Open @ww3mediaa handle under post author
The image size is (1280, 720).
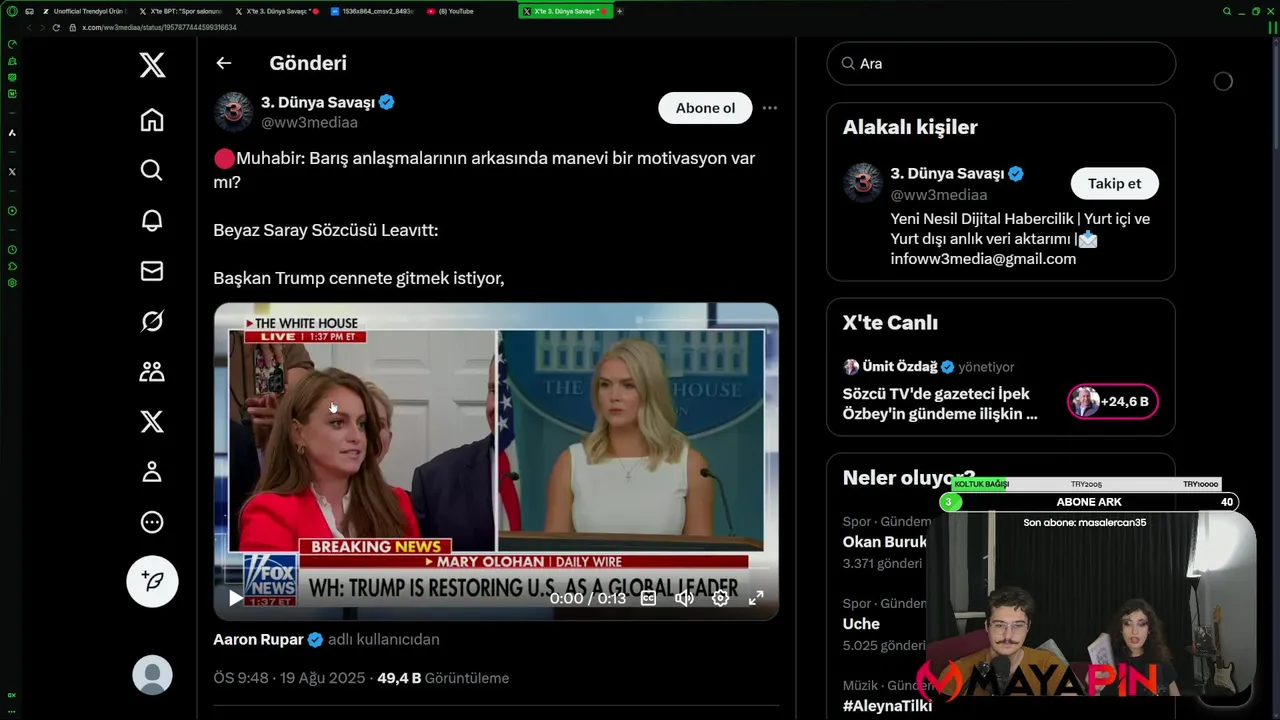(x=309, y=122)
